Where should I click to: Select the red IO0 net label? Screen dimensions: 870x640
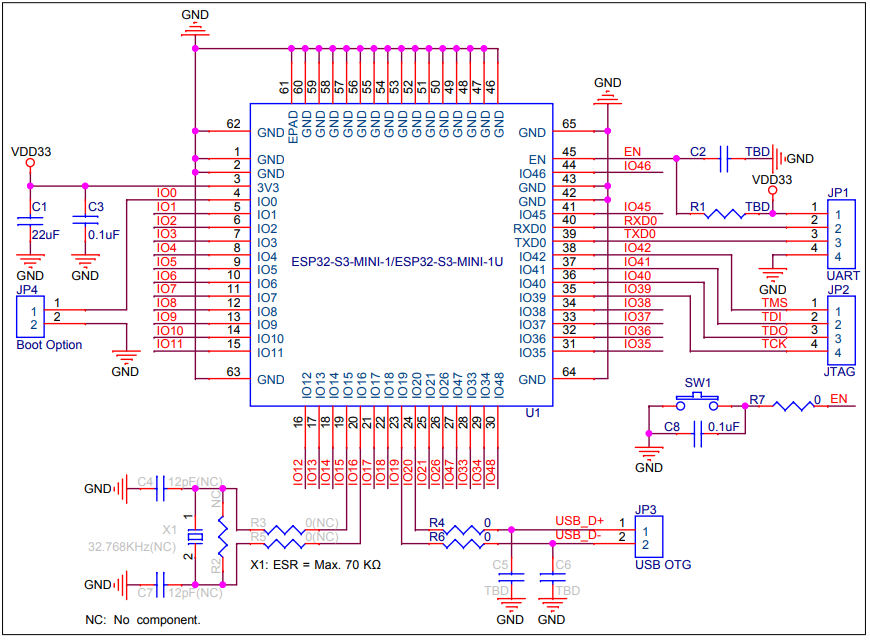click(x=166, y=193)
